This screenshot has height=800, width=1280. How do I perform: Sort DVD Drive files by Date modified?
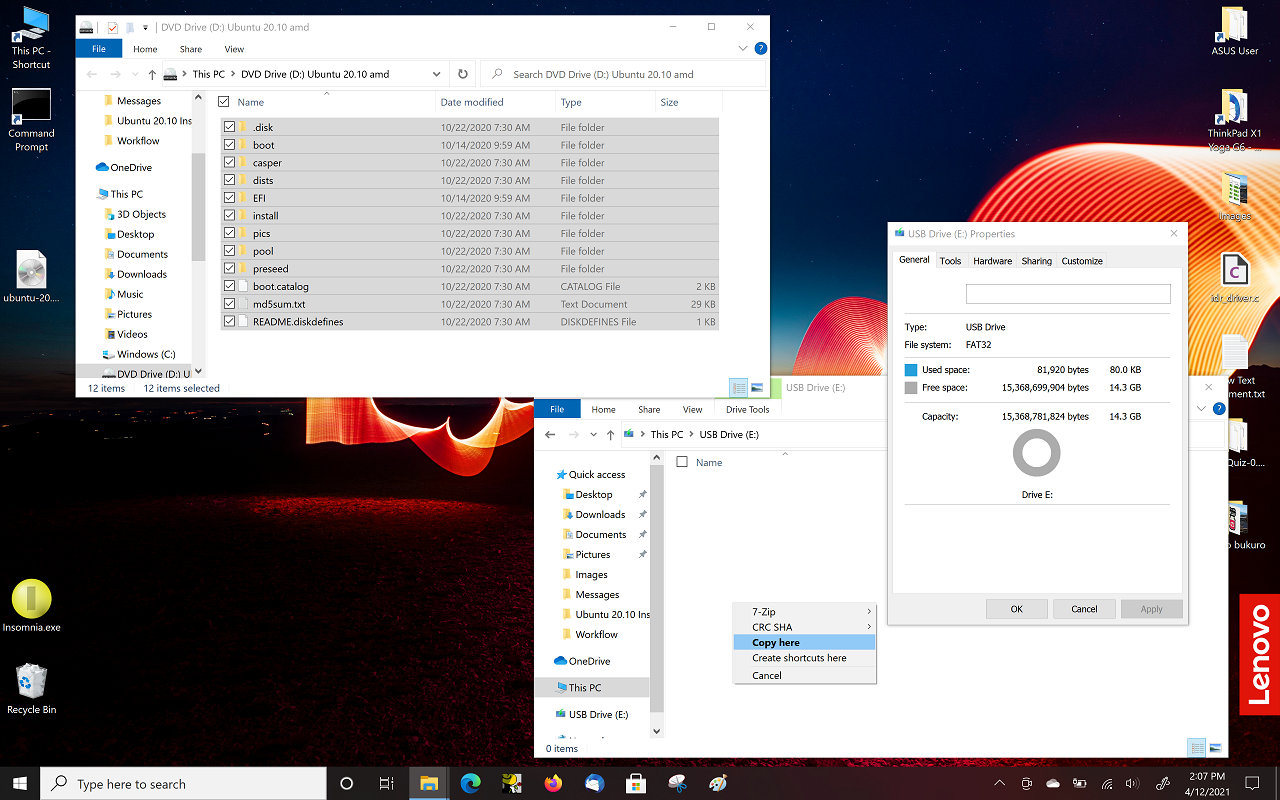point(472,102)
